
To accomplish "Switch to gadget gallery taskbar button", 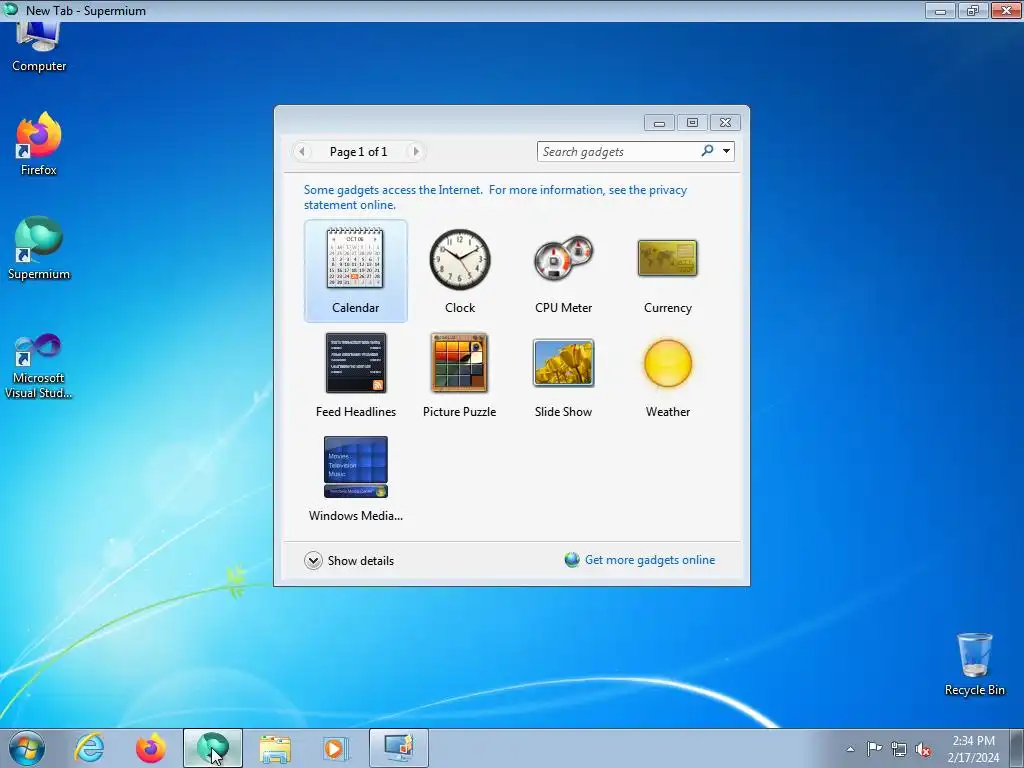I will pos(399,748).
